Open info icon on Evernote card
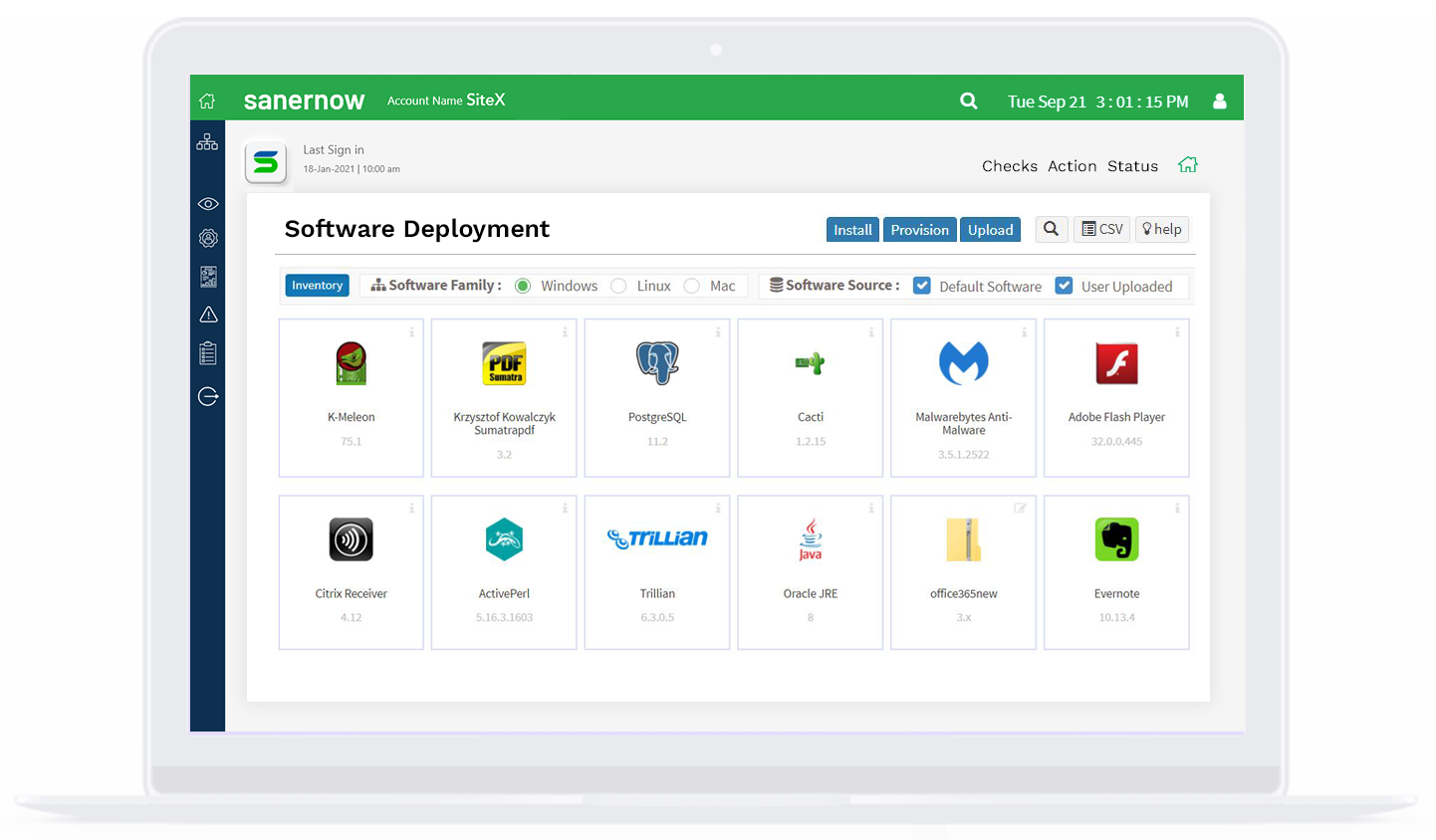 1177,509
